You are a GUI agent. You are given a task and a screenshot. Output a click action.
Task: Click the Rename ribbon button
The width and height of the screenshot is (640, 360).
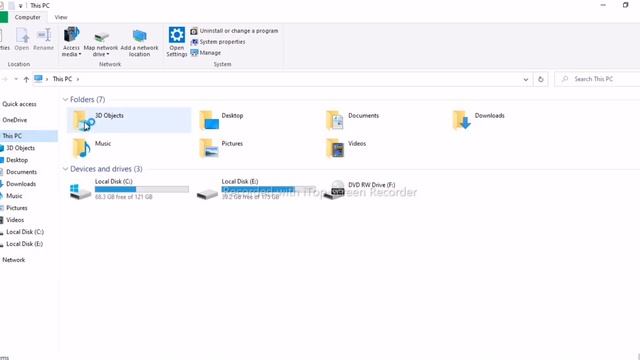pyautogui.click(x=43, y=40)
